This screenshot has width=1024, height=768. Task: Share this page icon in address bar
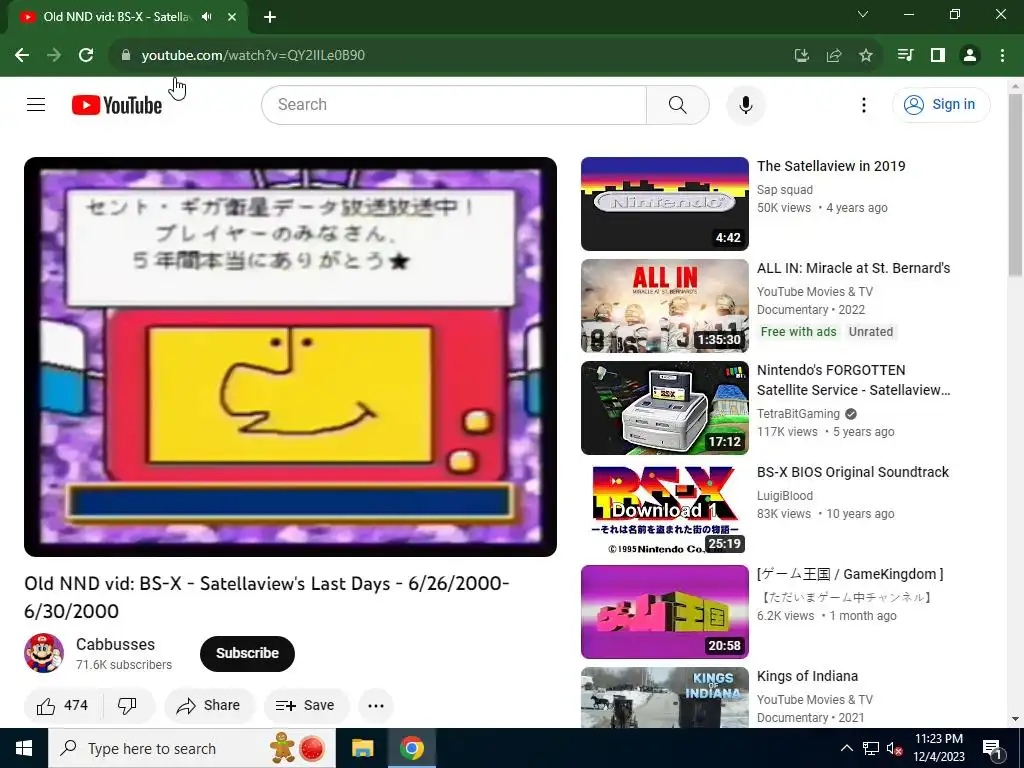(x=833, y=55)
